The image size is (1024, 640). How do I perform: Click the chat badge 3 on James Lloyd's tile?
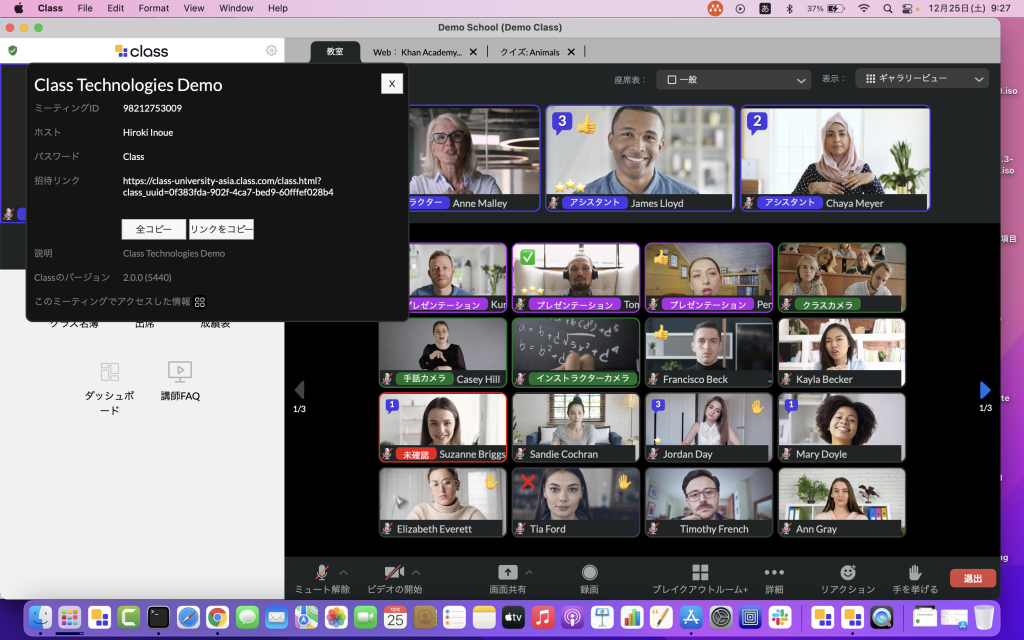pos(562,122)
